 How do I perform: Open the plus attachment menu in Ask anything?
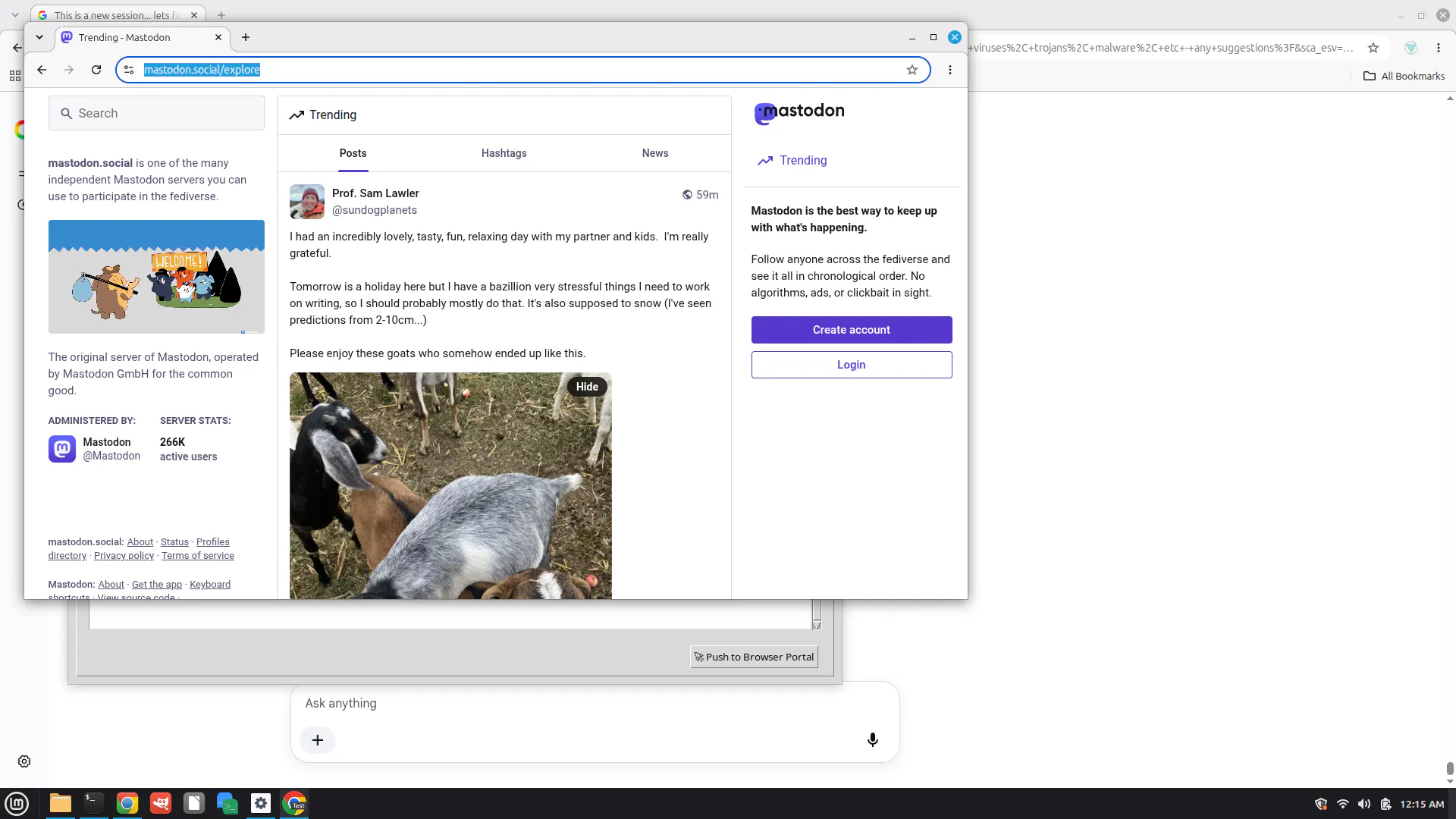coord(318,740)
